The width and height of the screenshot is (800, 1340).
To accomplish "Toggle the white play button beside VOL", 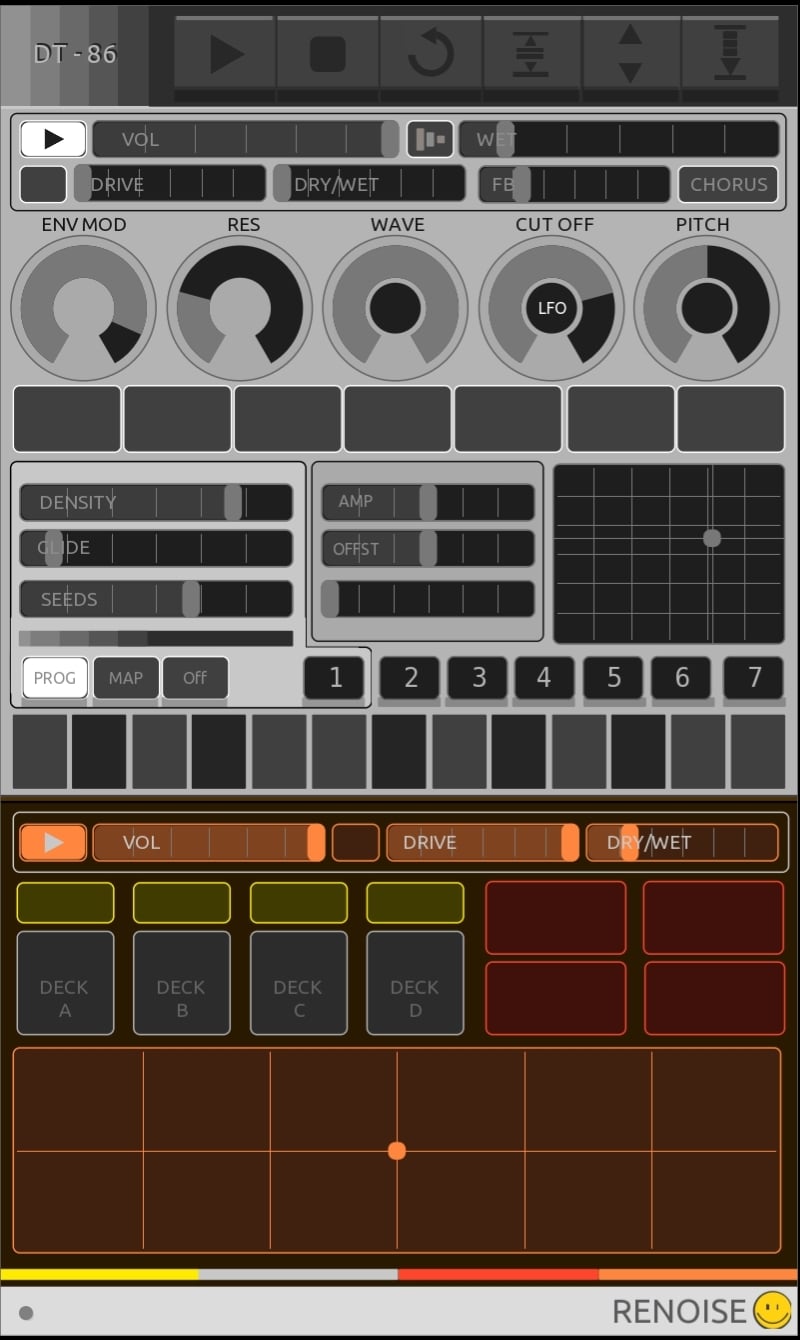I will point(53,139).
